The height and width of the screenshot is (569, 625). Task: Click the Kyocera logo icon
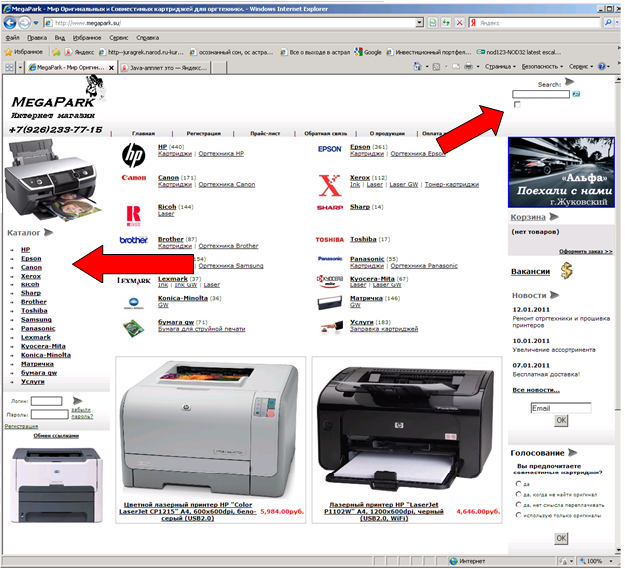pos(330,280)
